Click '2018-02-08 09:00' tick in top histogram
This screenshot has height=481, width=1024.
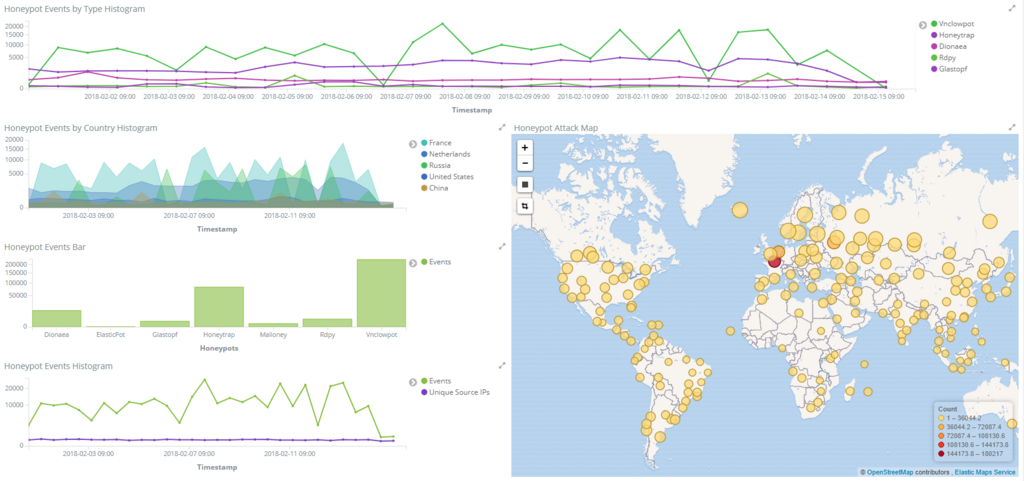point(465,96)
